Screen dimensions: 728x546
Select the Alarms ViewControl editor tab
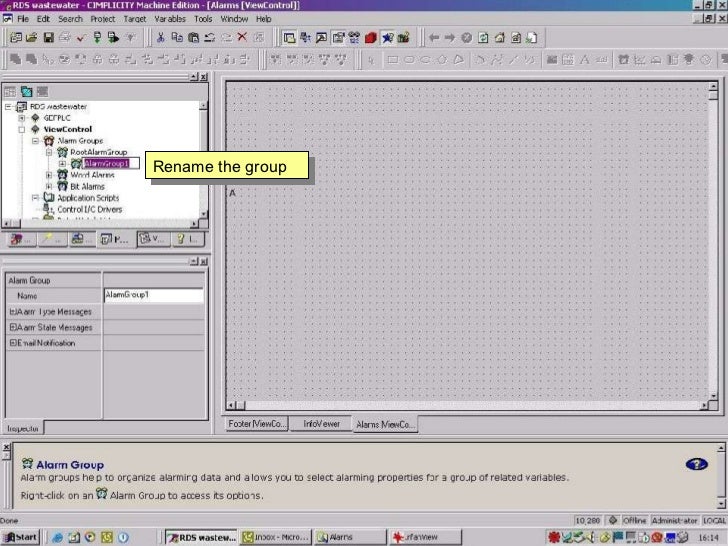point(385,424)
